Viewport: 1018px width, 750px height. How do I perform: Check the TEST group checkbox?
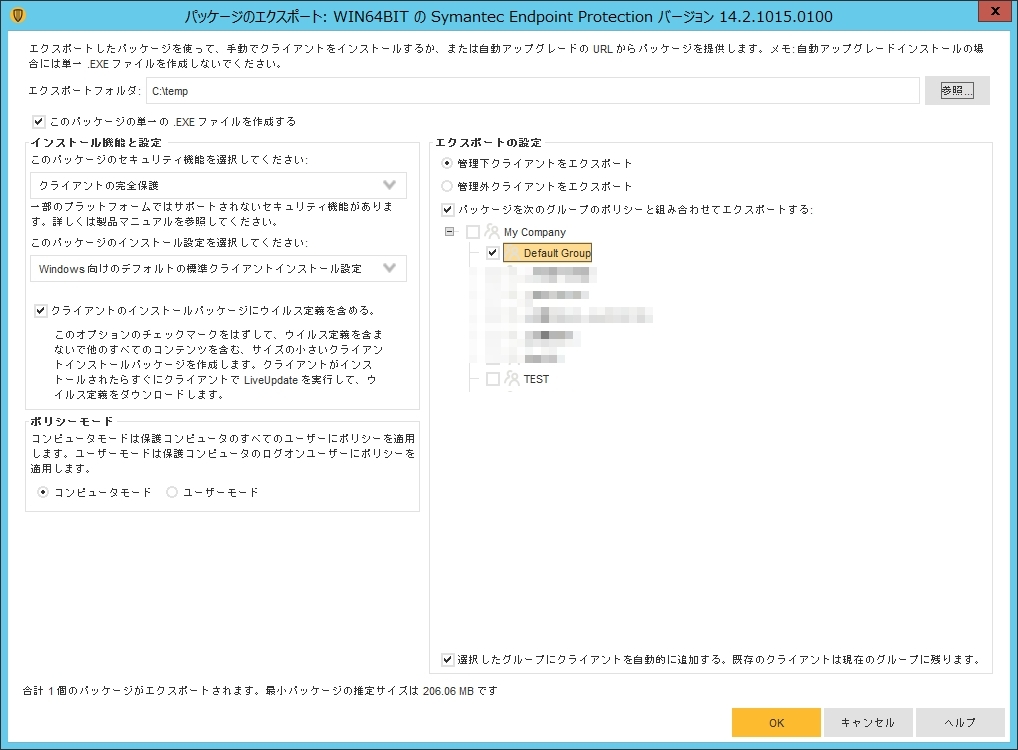(x=493, y=379)
